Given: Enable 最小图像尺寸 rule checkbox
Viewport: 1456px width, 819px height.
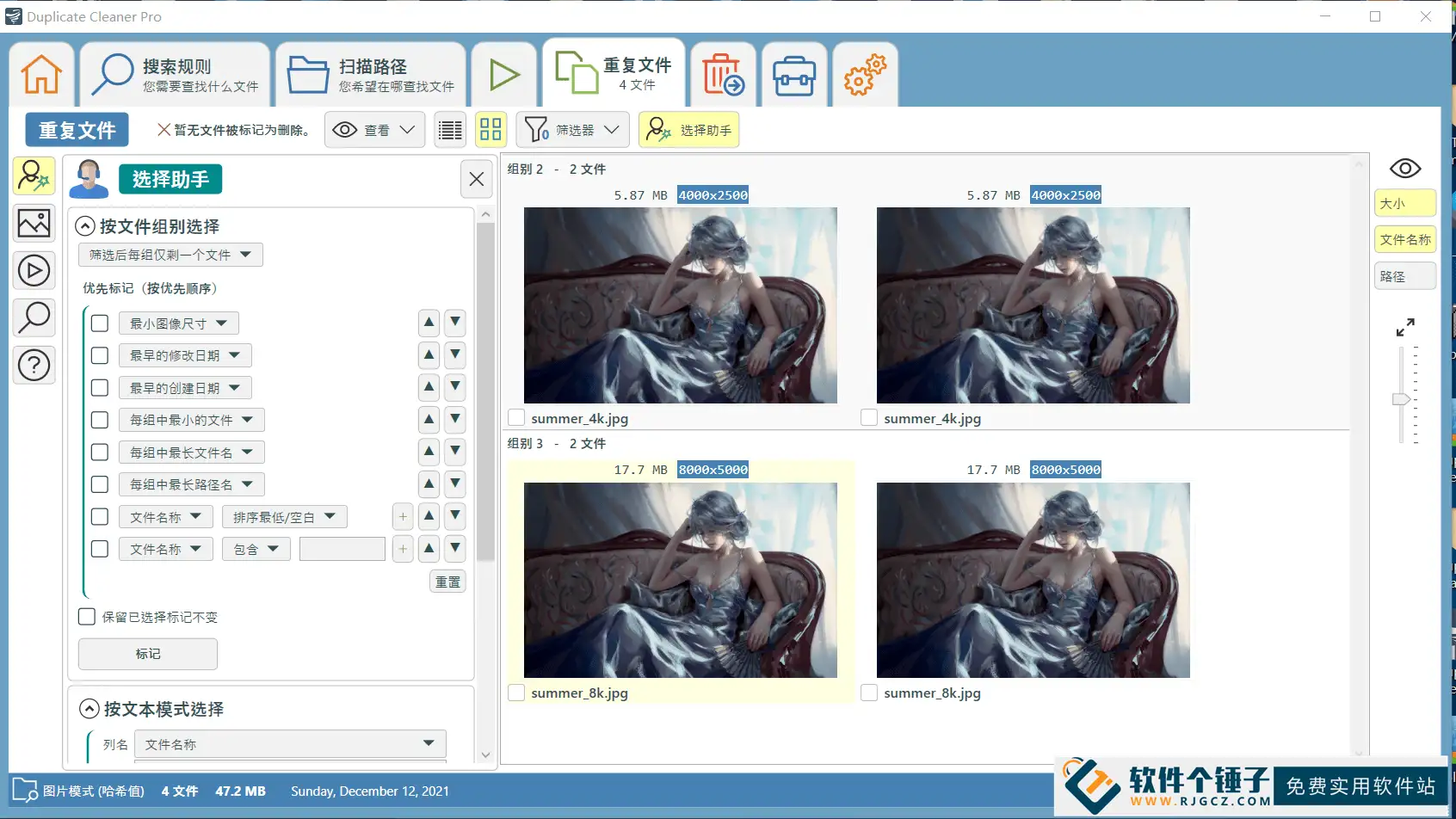Looking at the screenshot, I should (100, 323).
